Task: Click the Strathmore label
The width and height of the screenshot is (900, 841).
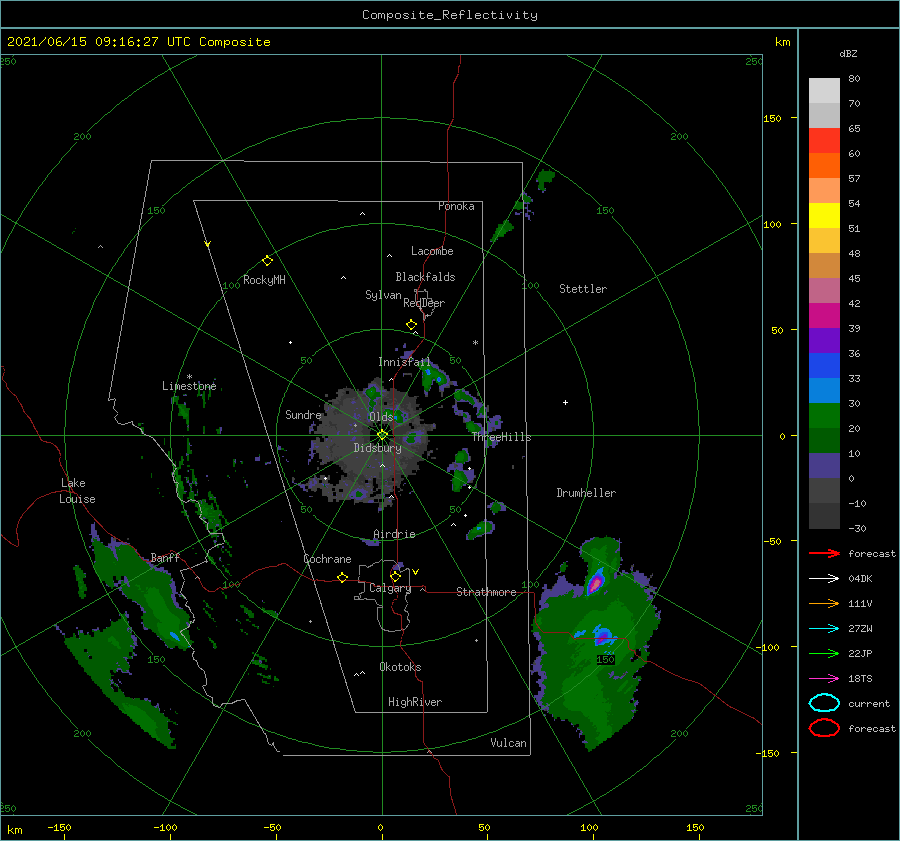Action: (486, 592)
